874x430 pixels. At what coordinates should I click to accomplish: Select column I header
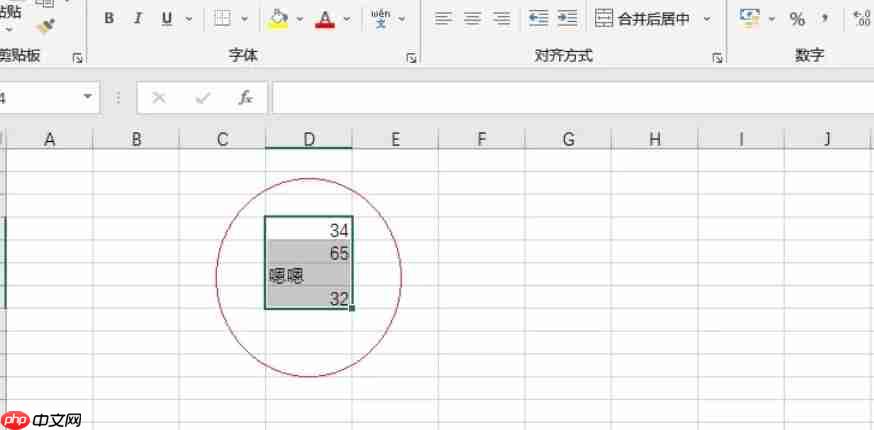point(741,139)
